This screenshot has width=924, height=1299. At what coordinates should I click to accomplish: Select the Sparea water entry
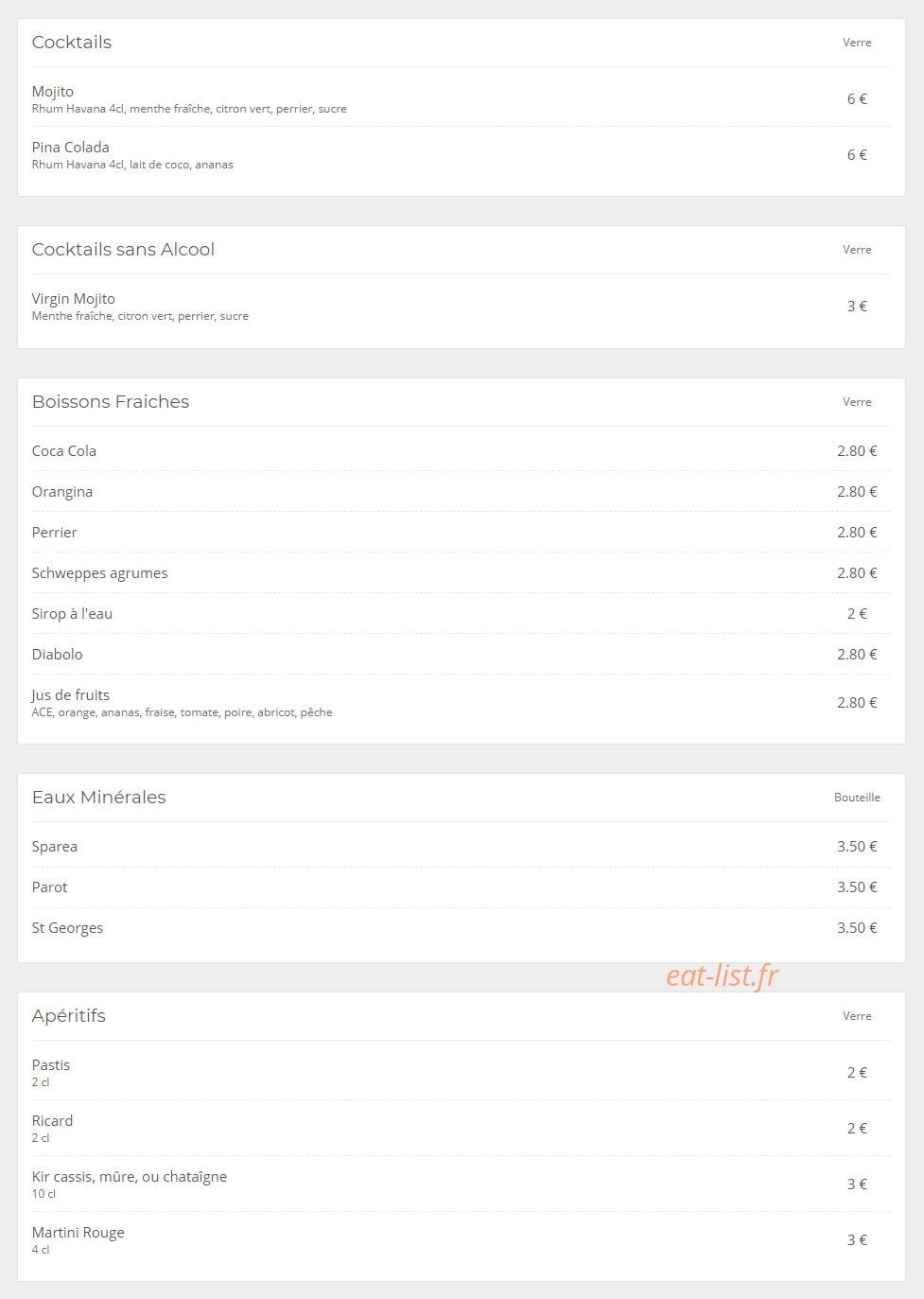(462, 847)
